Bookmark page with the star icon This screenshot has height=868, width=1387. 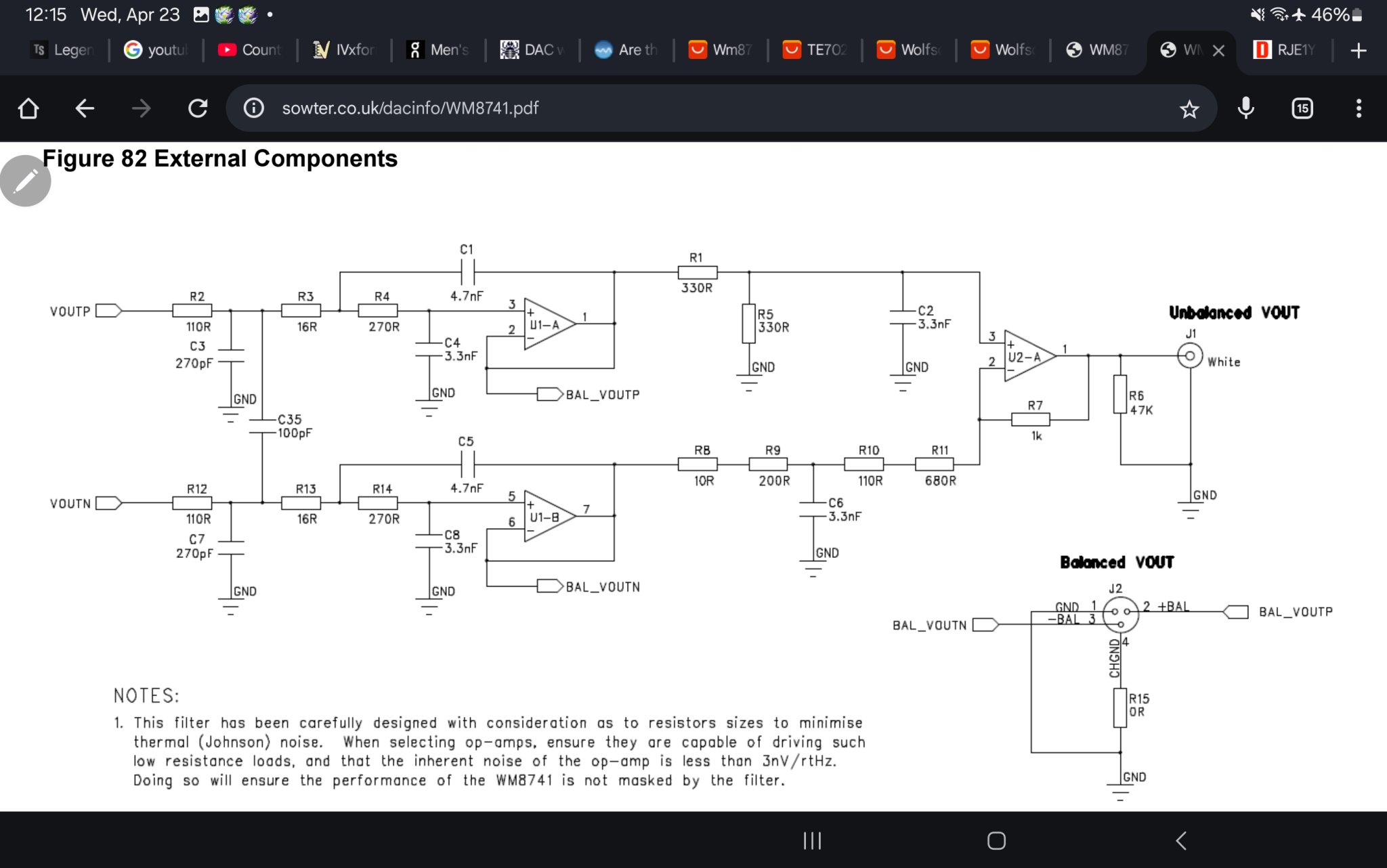[1189, 108]
